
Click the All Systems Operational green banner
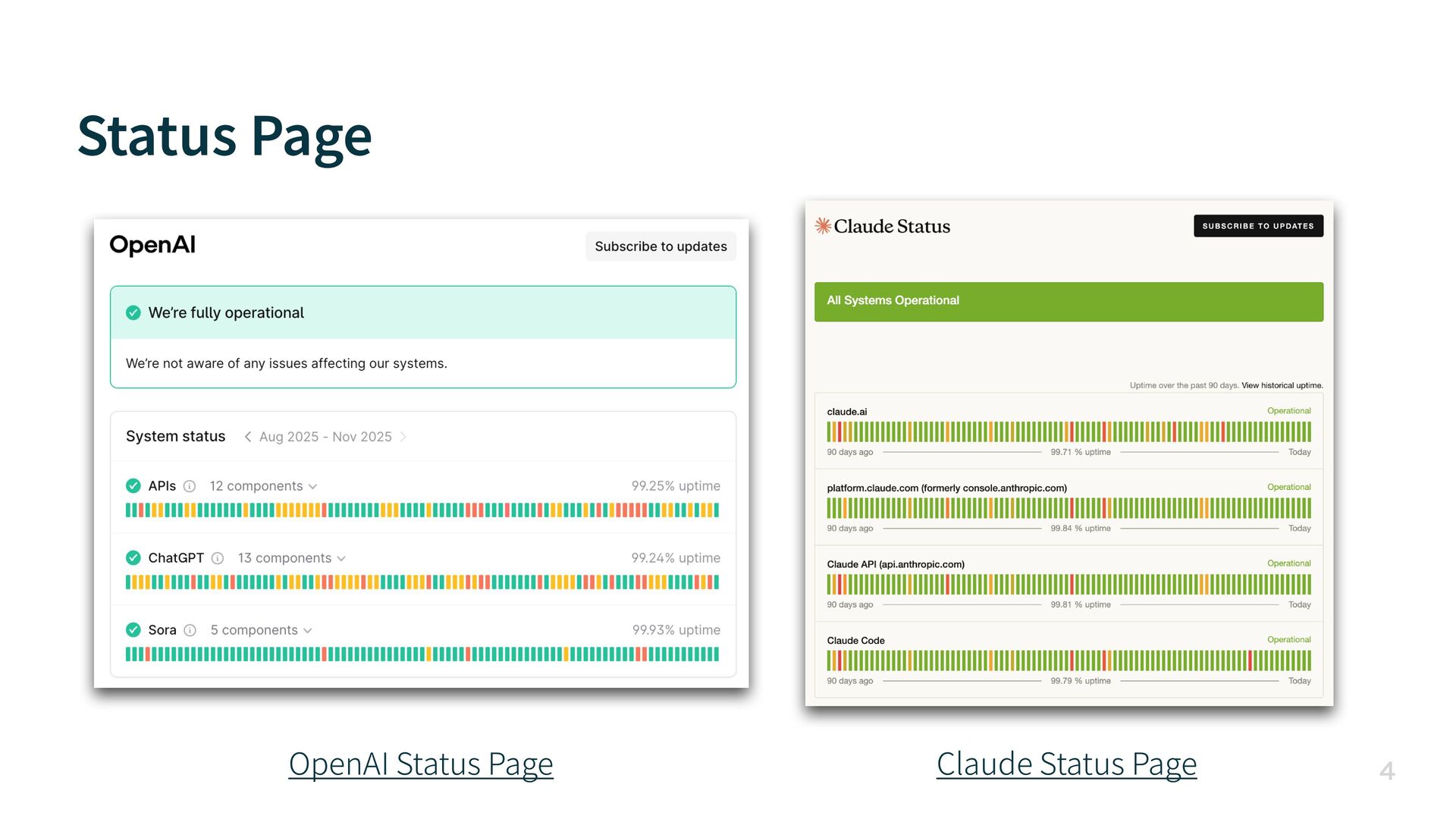click(x=1068, y=301)
